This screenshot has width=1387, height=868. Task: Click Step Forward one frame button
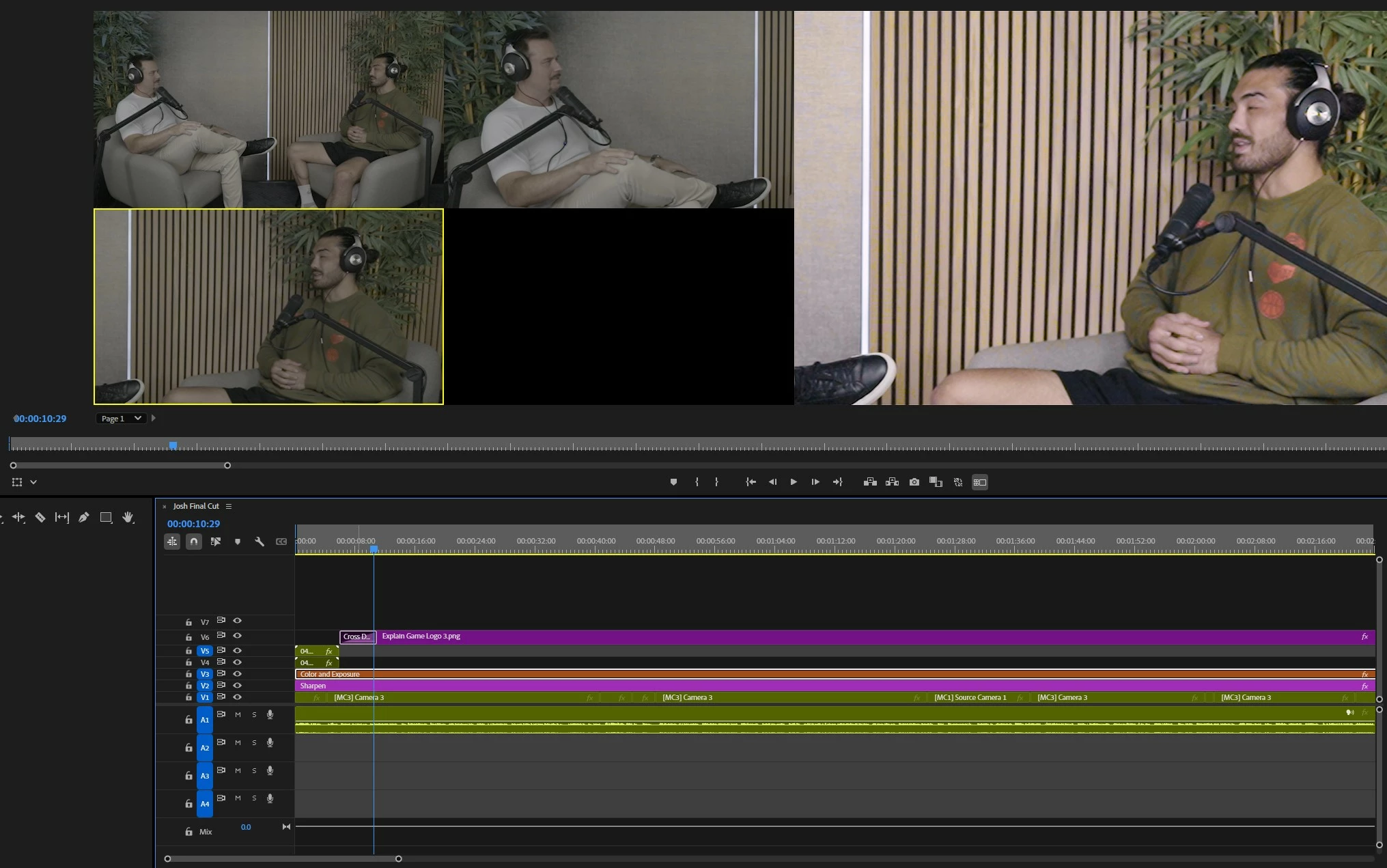[815, 482]
